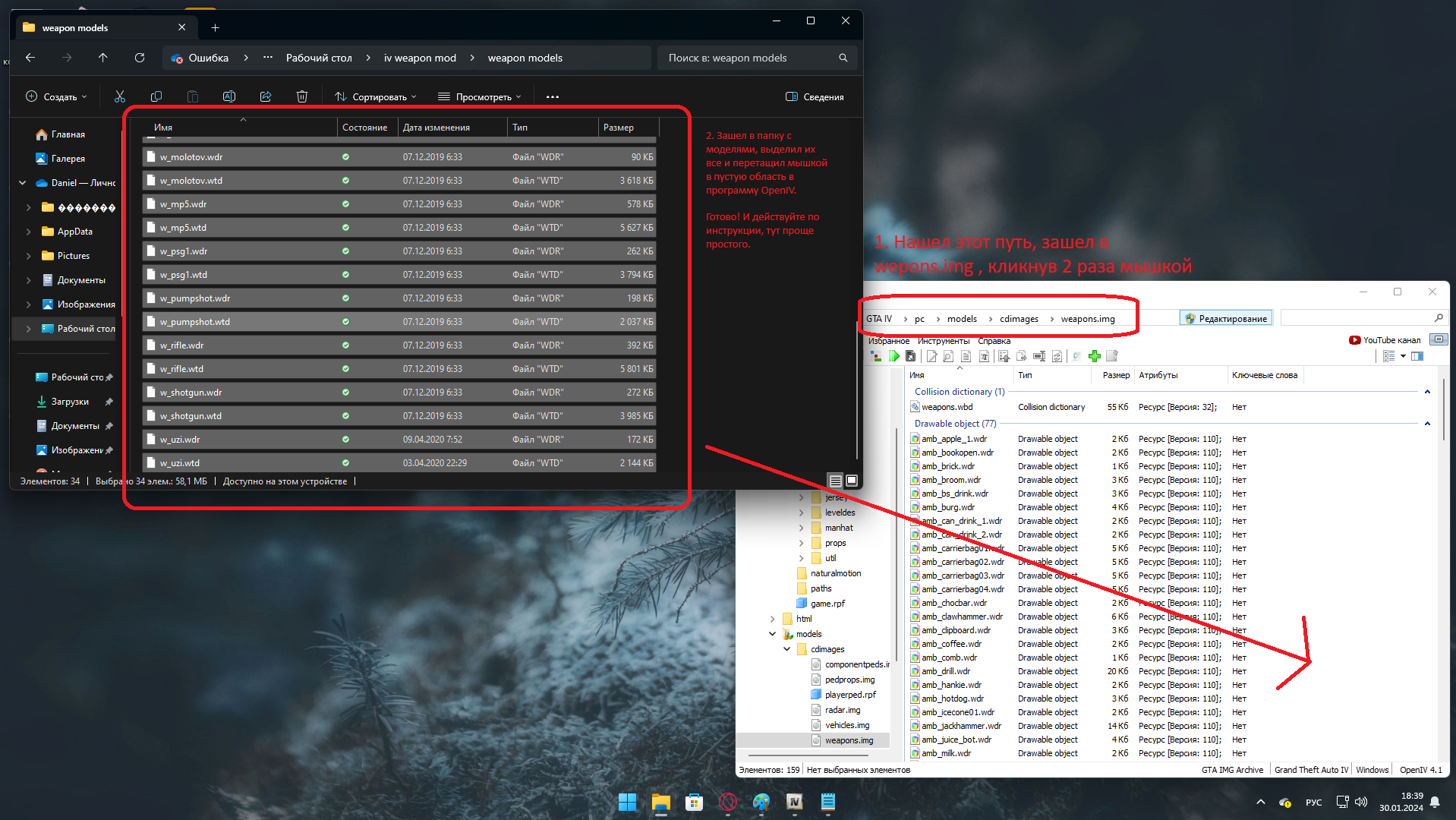
Task: Select the w_shotgun.wdr file
Action: [x=399, y=393]
